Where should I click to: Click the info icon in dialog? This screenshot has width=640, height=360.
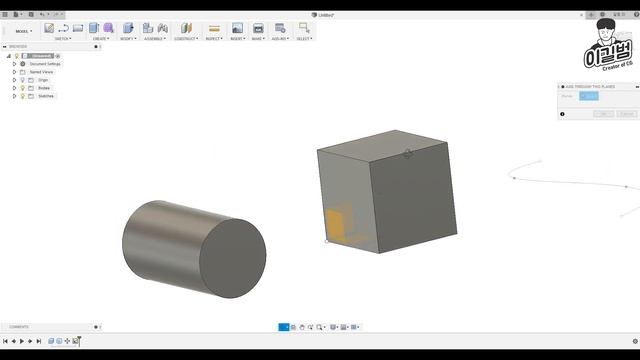pyautogui.click(x=562, y=114)
